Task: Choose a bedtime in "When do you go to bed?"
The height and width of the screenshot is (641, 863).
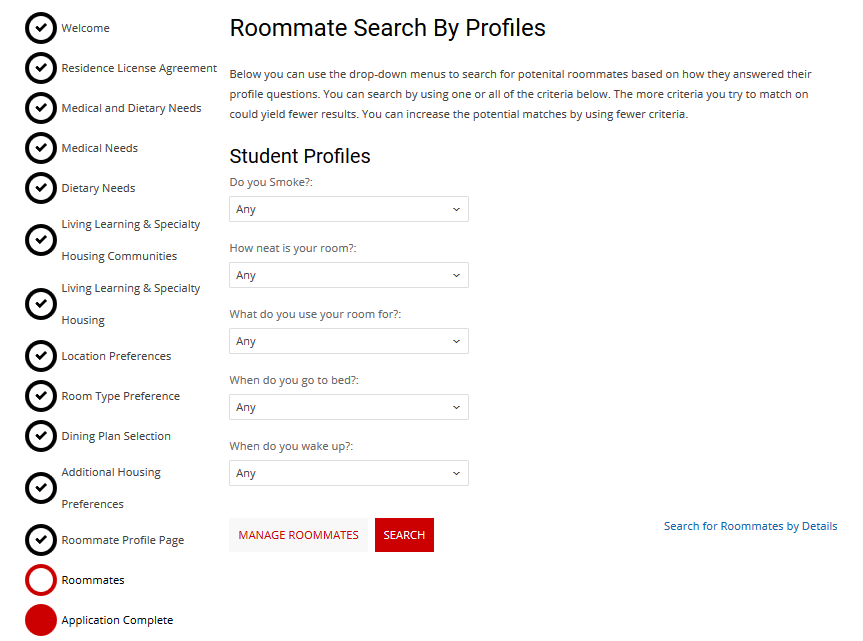Action: click(349, 407)
